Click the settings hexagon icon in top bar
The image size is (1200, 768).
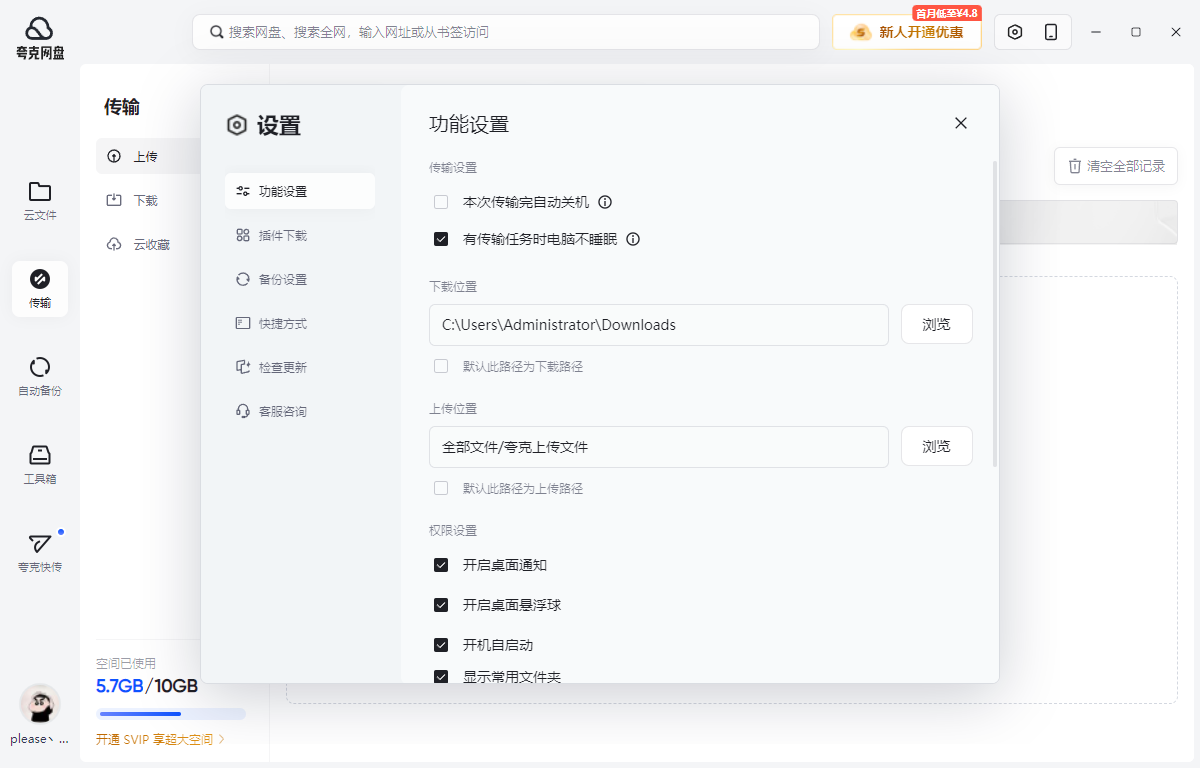pyautogui.click(x=1015, y=32)
